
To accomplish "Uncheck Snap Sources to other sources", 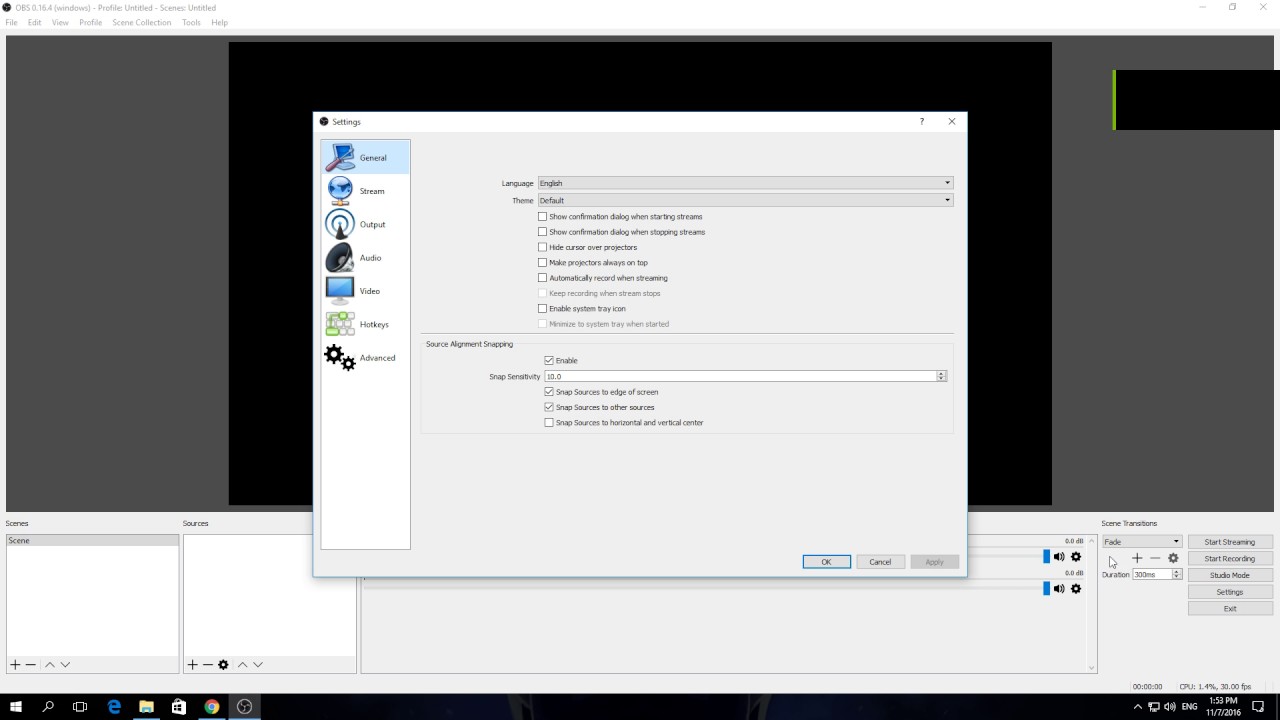I will (x=548, y=407).
